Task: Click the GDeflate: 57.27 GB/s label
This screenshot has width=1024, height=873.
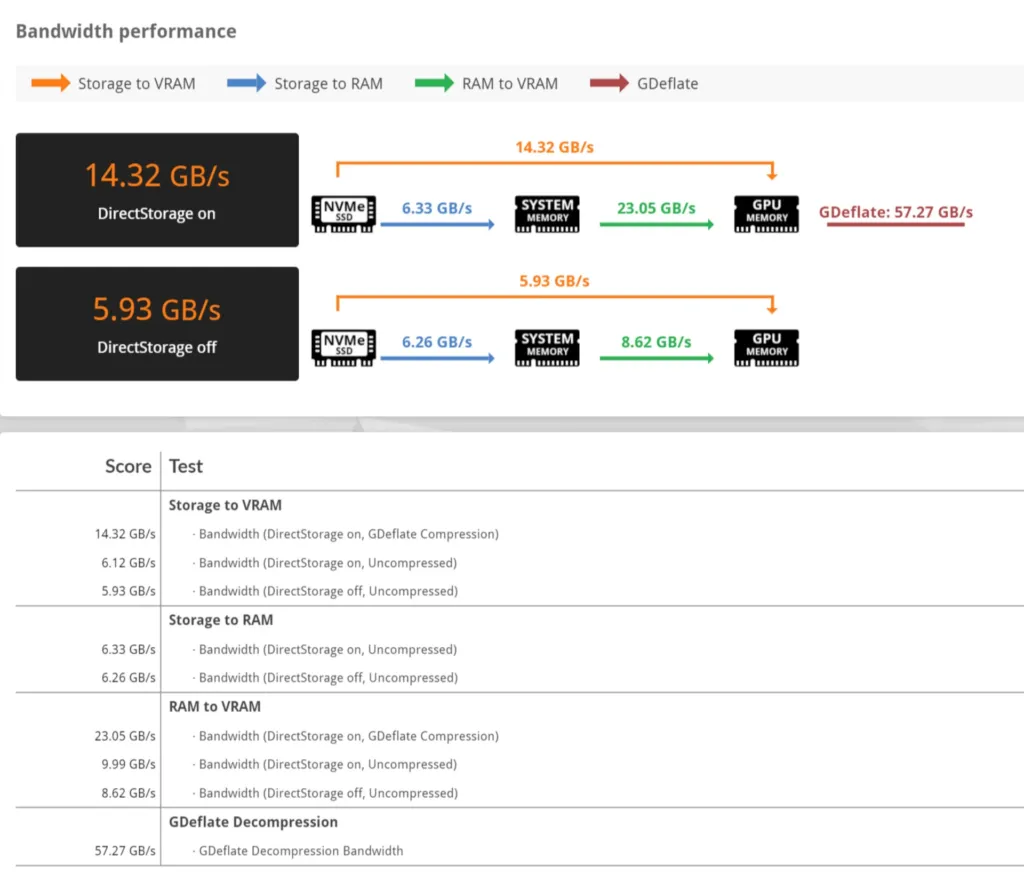Action: pyautogui.click(x=896, y=212)
